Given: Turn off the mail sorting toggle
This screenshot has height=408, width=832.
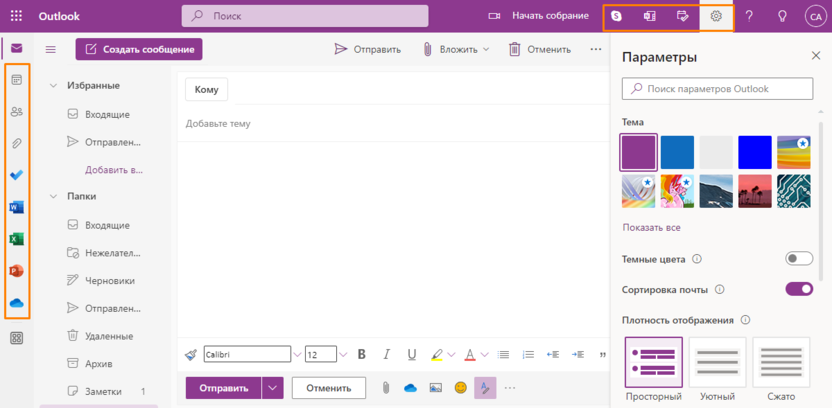Looking at the screenshot, I should (x=799, y=290).
